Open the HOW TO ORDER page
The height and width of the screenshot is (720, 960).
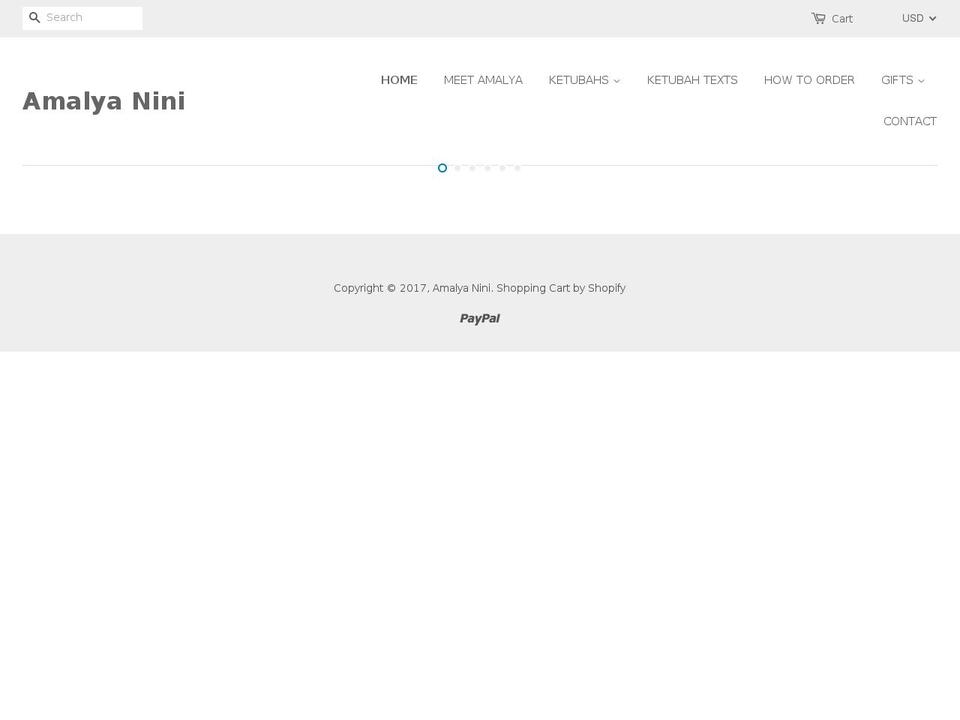(809, 80)
